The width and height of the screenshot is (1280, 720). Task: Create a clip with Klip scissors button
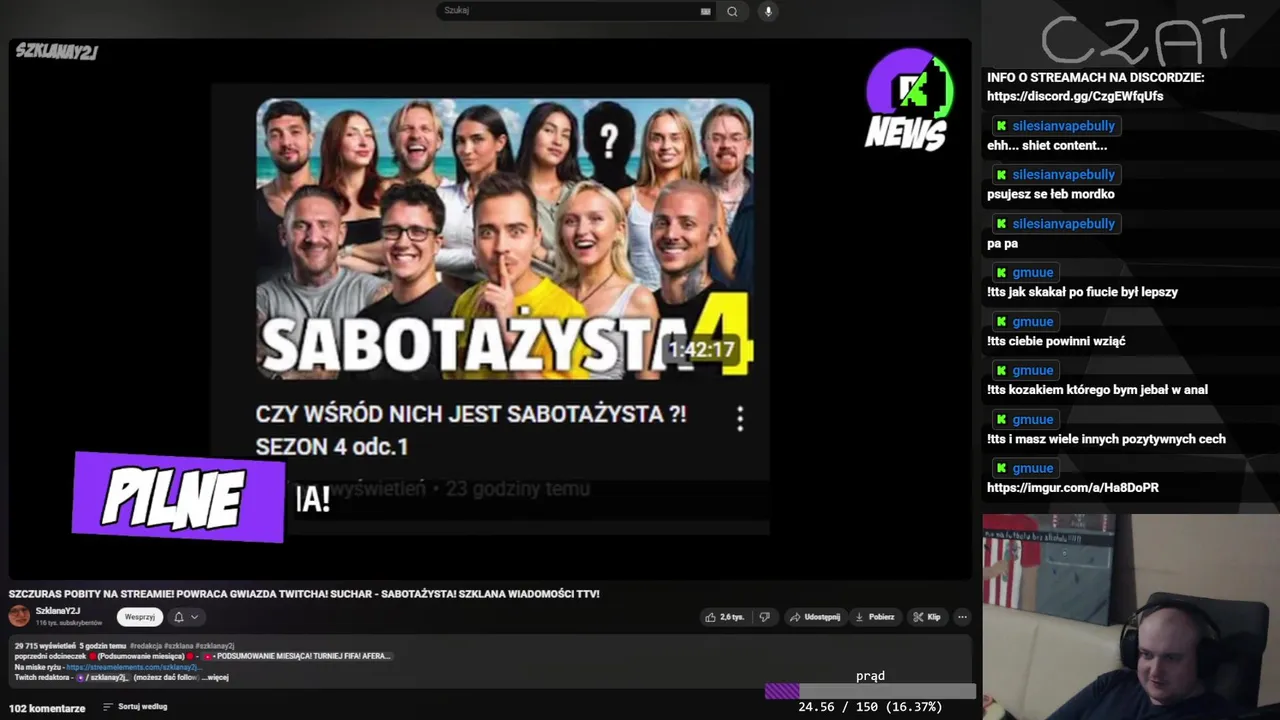[x=927, y=617]
